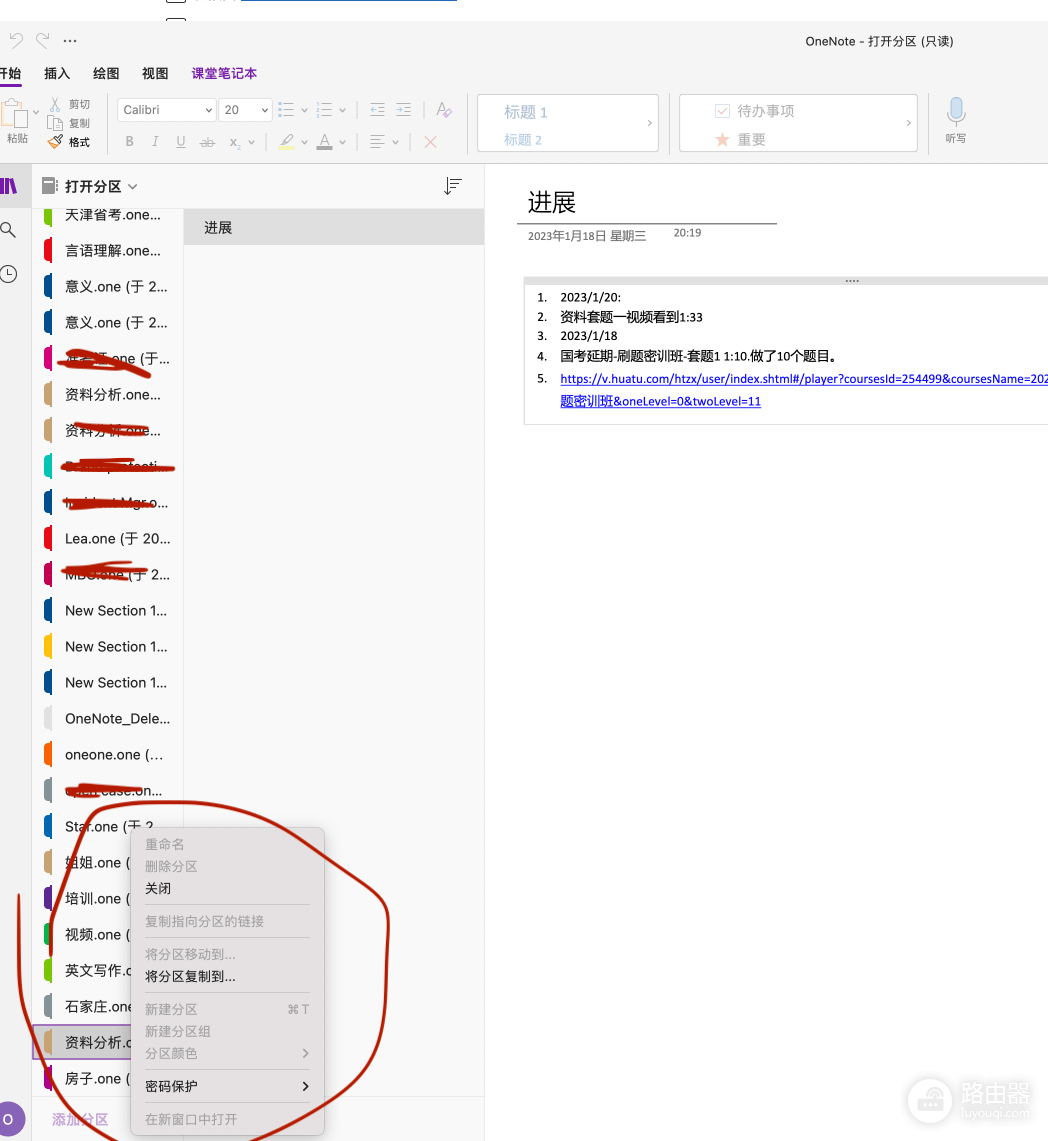Expand numbered list style dropdown arrow
Screen dimensions: 1048x1141
coord(342,111)
